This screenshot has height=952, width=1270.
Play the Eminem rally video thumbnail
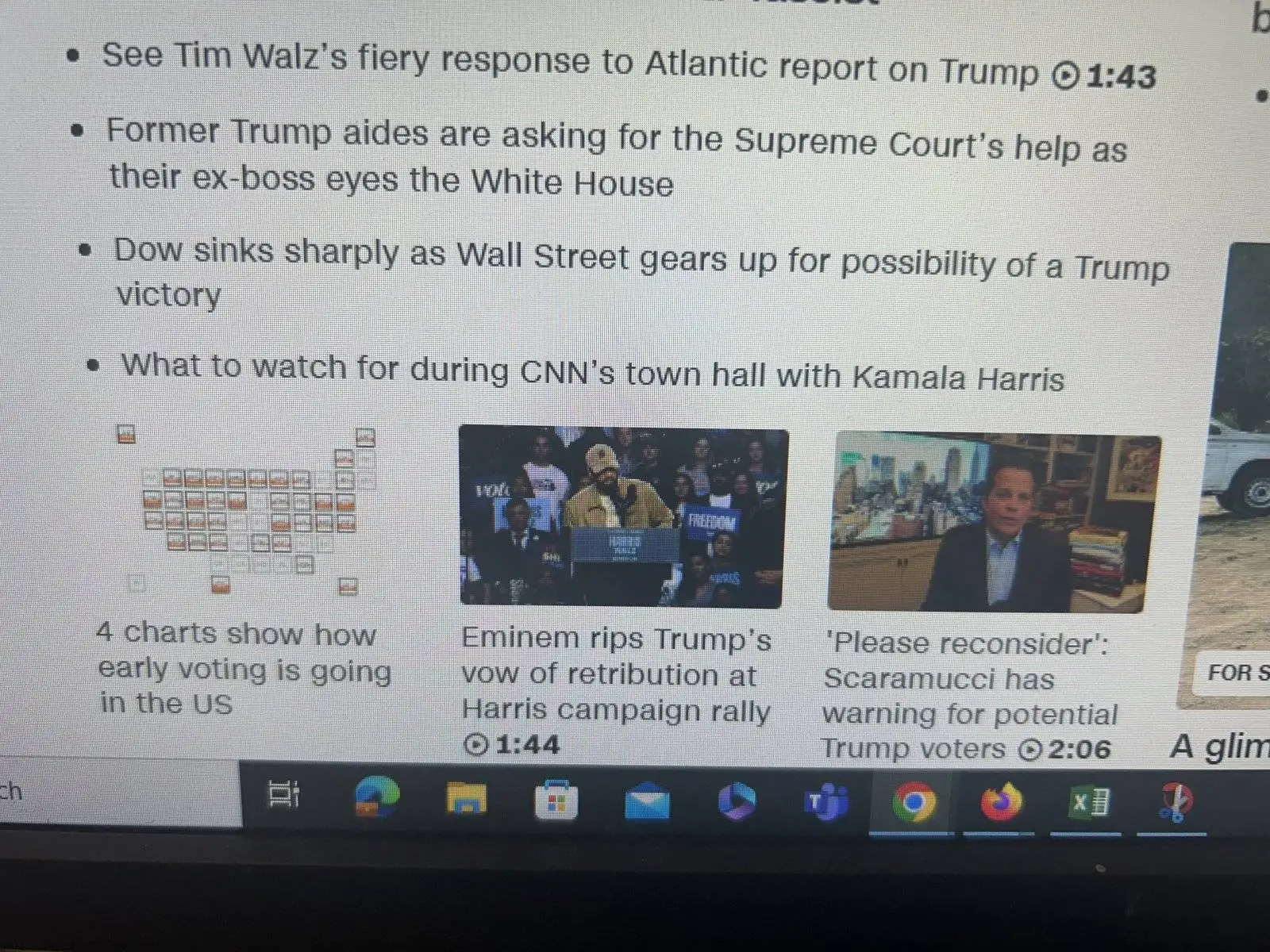[623, 517]
